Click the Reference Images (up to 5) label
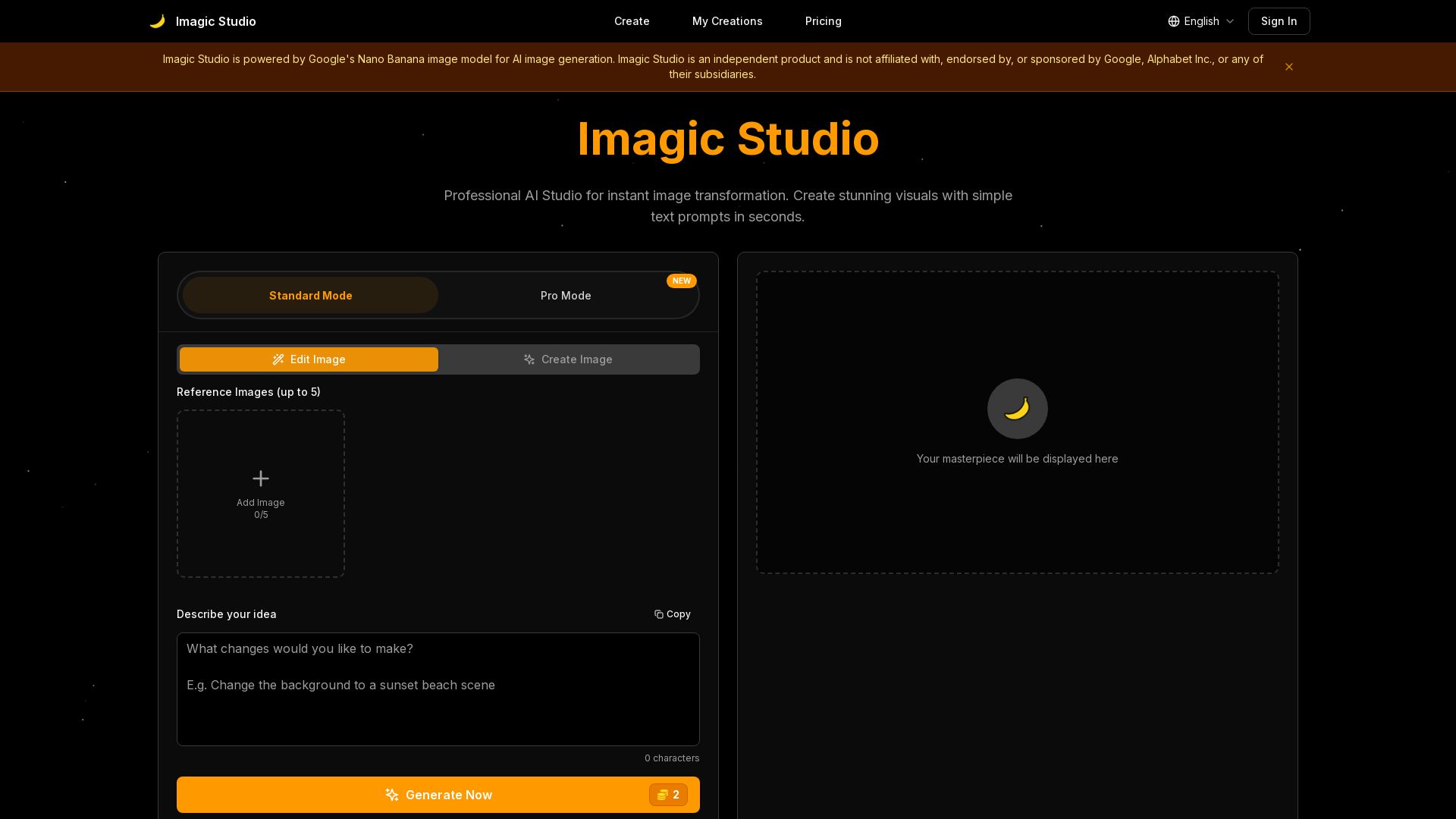The width and height of the screenshot is (1456, 819). [249, 392]
